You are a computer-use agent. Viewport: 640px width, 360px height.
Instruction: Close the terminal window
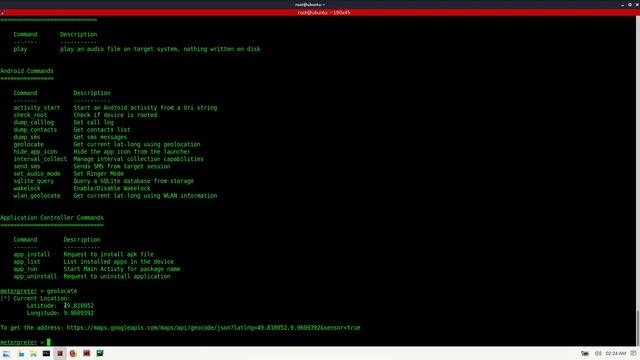click(637, 4)
